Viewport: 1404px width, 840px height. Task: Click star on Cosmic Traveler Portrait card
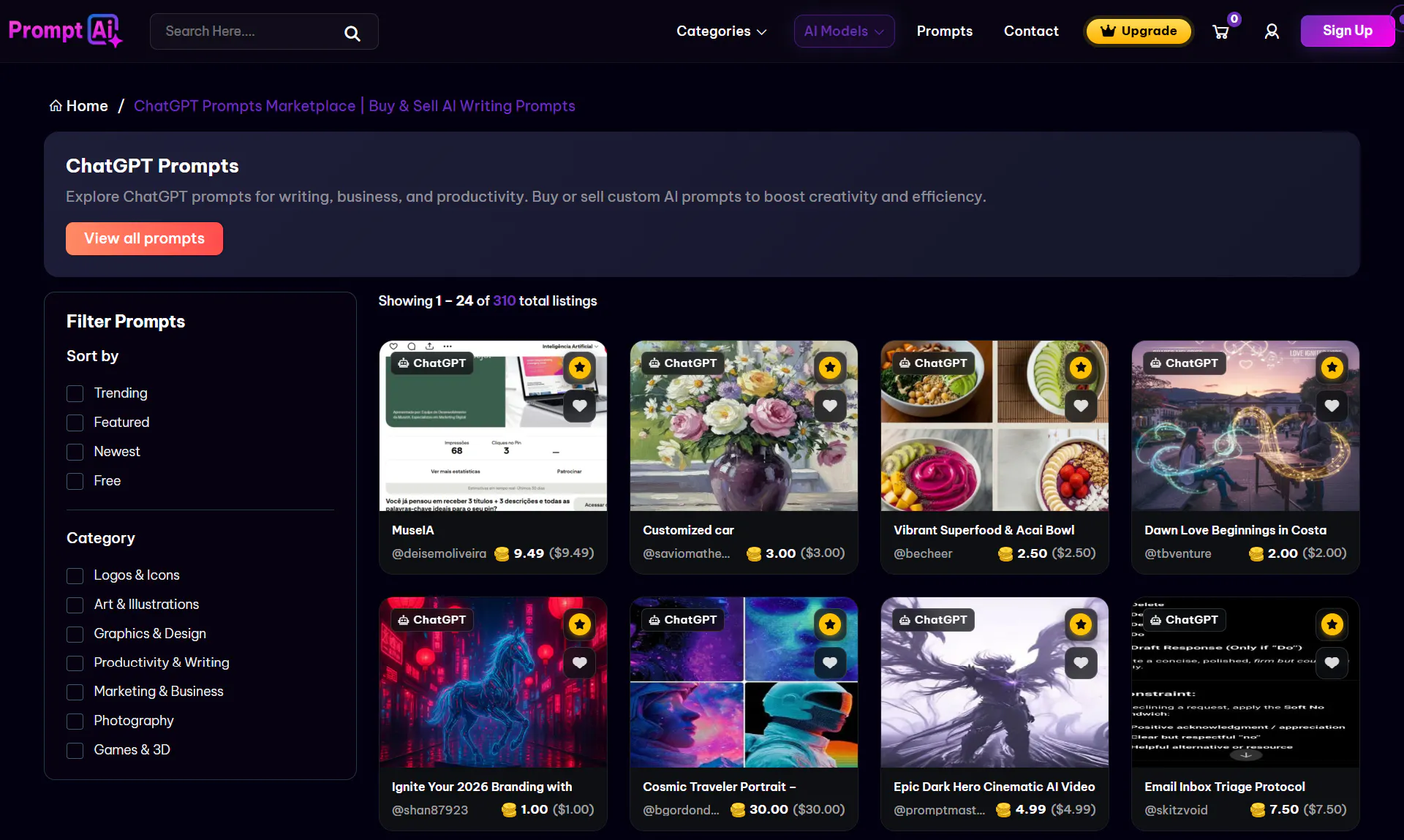tap(830, 624)
